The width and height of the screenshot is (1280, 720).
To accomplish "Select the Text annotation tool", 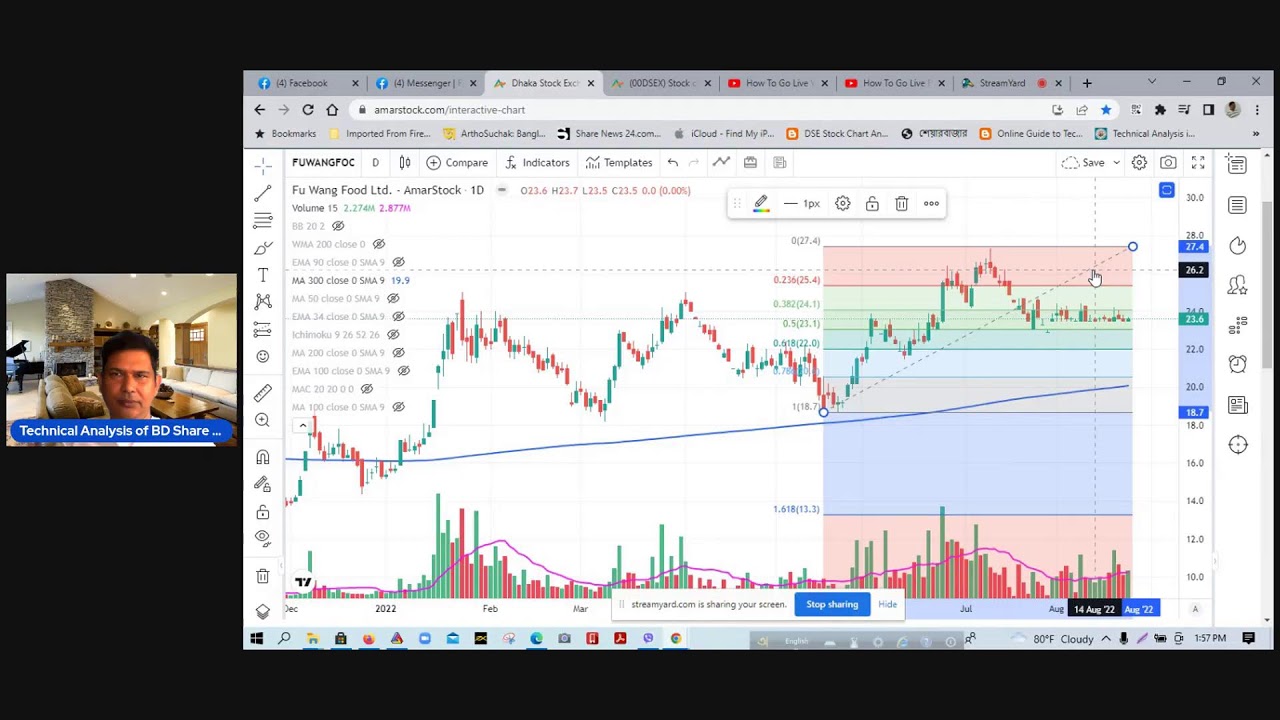I will tap(263, 275).
